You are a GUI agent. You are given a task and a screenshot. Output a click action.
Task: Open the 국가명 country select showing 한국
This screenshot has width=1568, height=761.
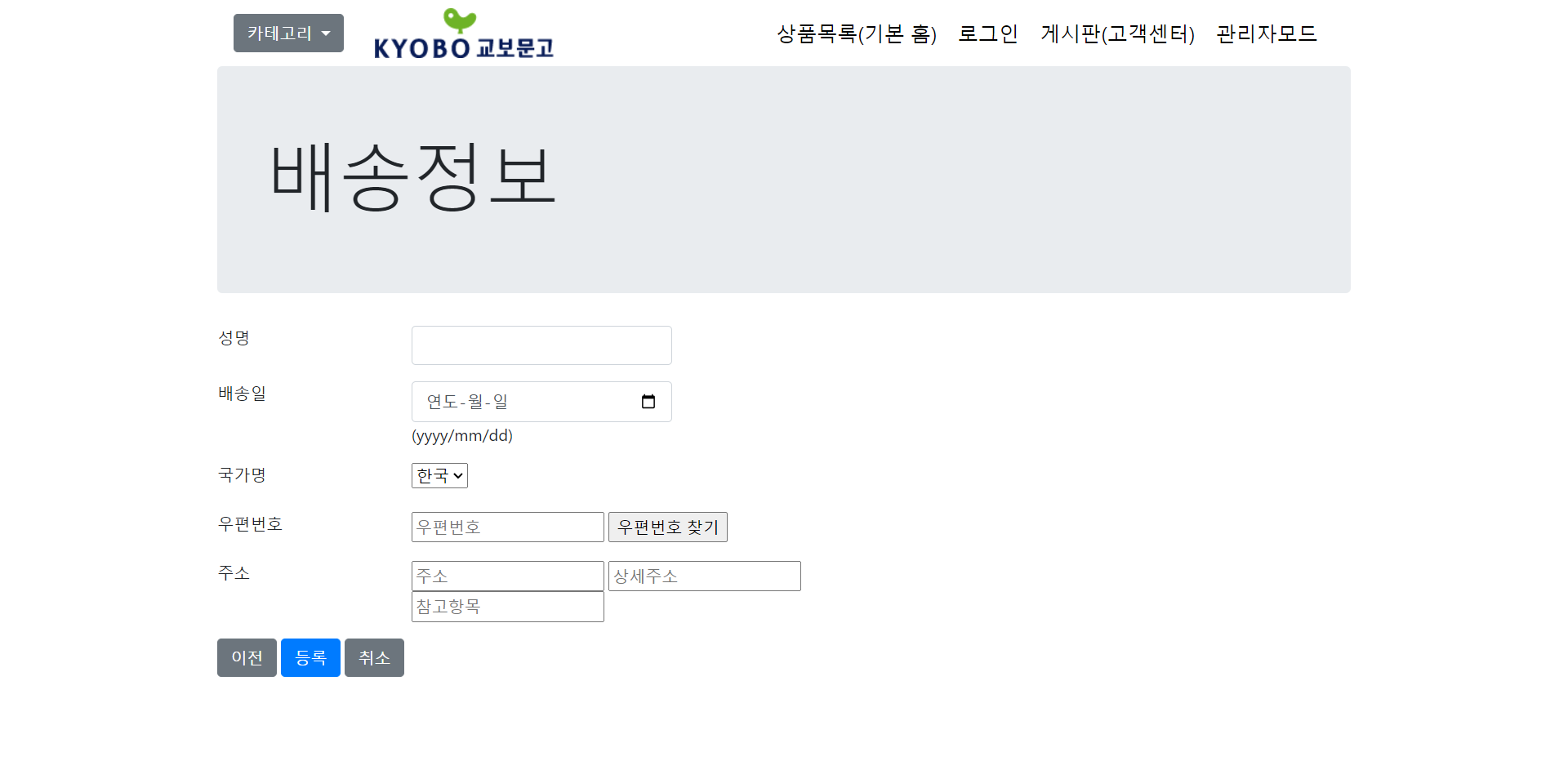439,475
